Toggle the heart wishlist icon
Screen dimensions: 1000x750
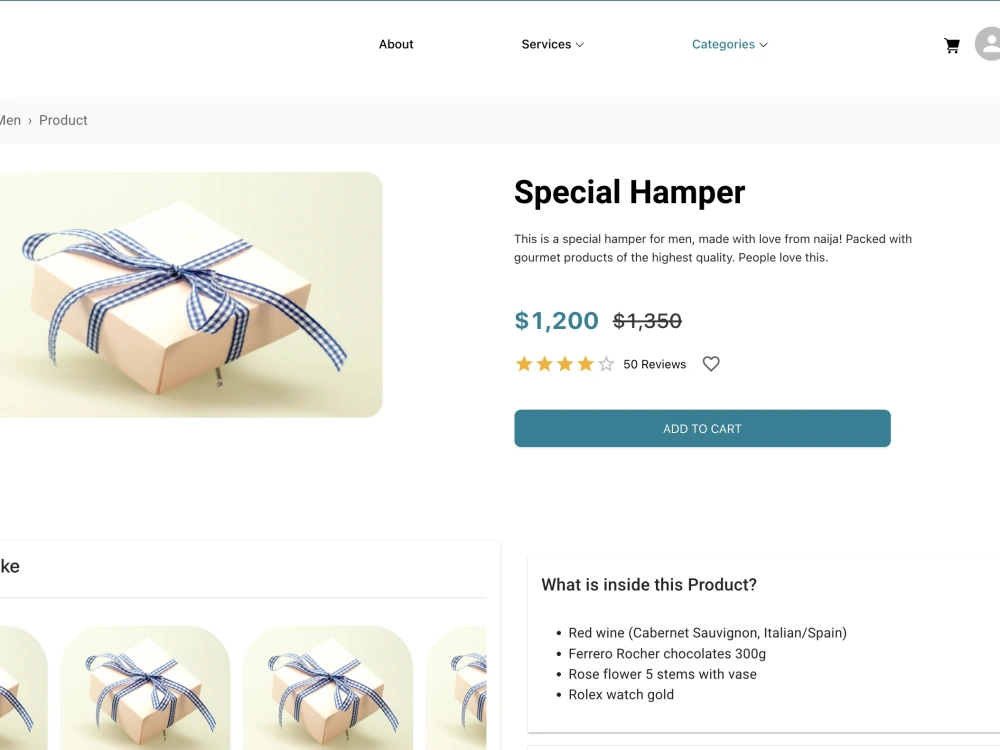pyautogui.click(x=711, y=364)
